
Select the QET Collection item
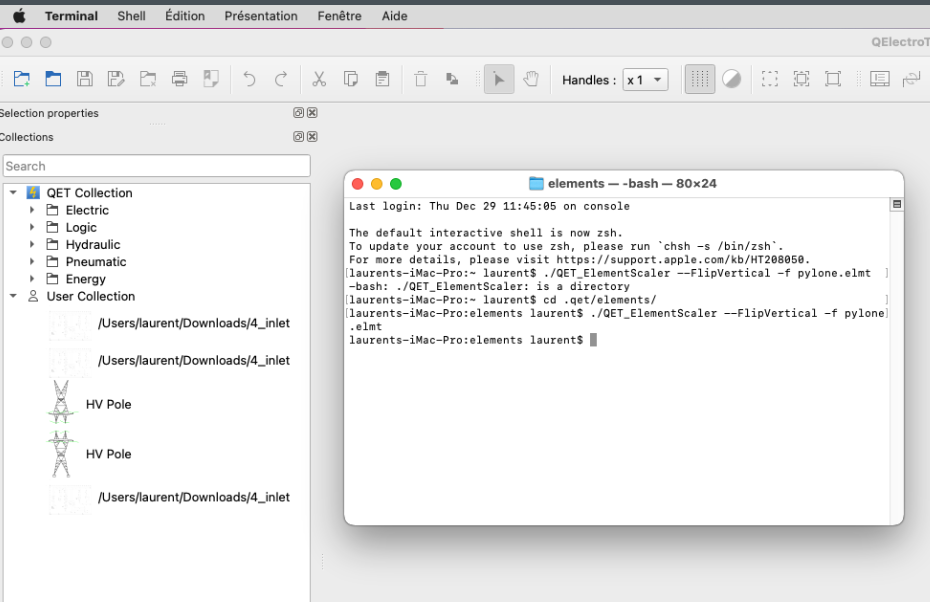[89, 193]
